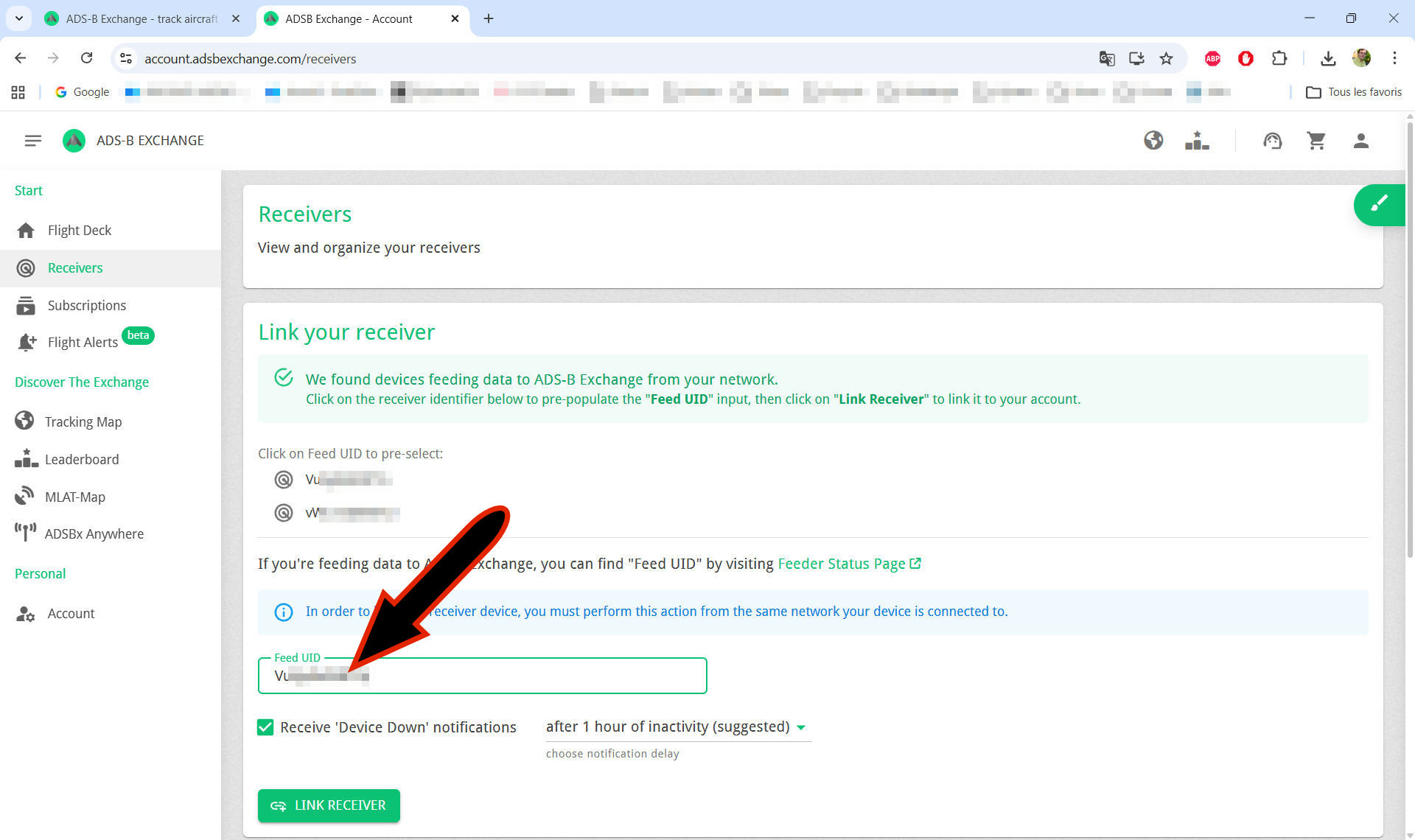
Task: Open a new browser tab
Action: [x=489, y=18]
